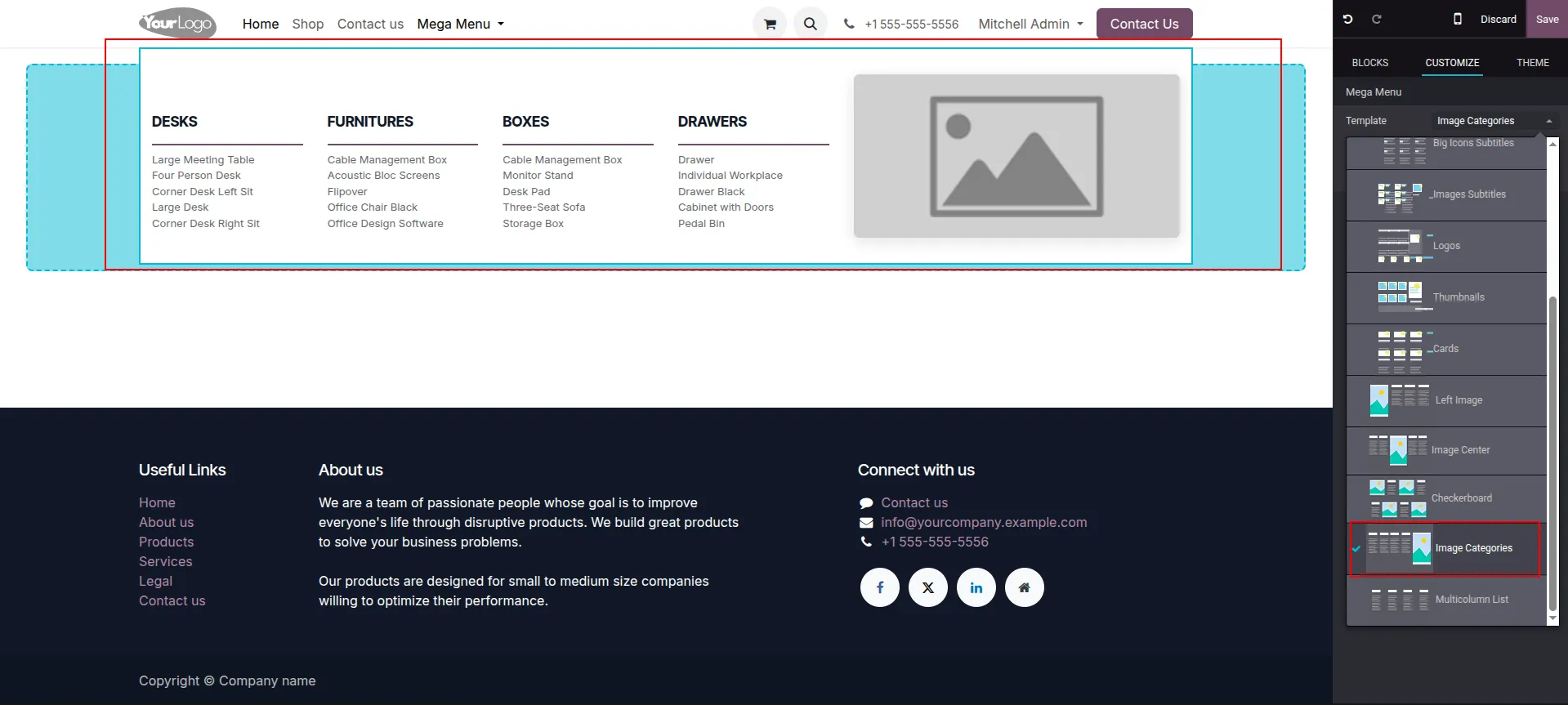
Task: Click the home icon in footer
Action: click(x=1025, y=587)
